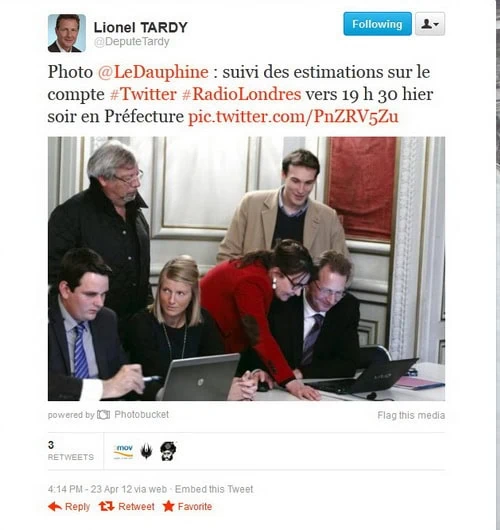Click the Photobucket camera icon

click(x=103, y=414)
